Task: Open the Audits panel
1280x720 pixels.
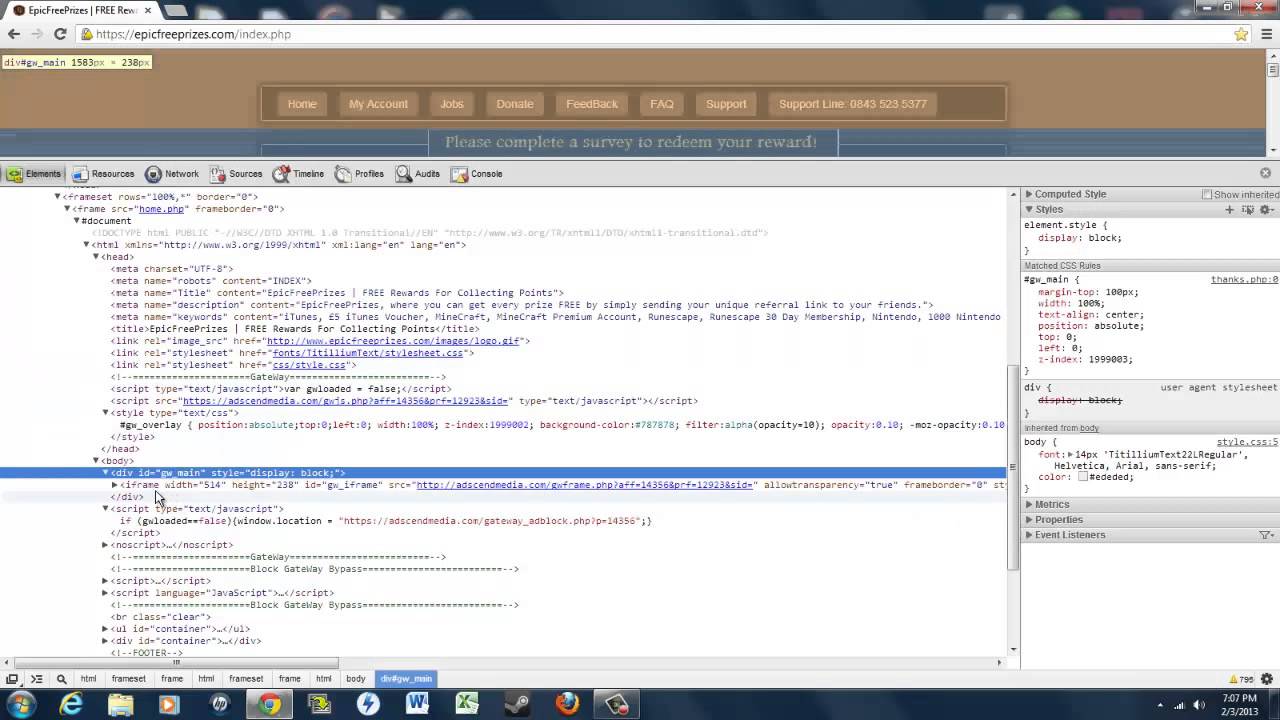Action: click(417, 174)
